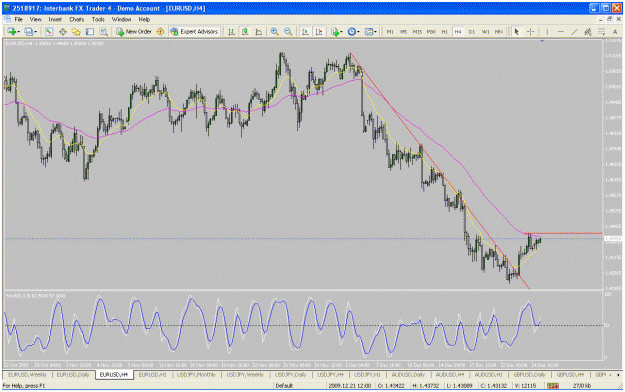Open the Charts menu
The height and width of the screenshot is (392, 625).
[x=77, y=19]
